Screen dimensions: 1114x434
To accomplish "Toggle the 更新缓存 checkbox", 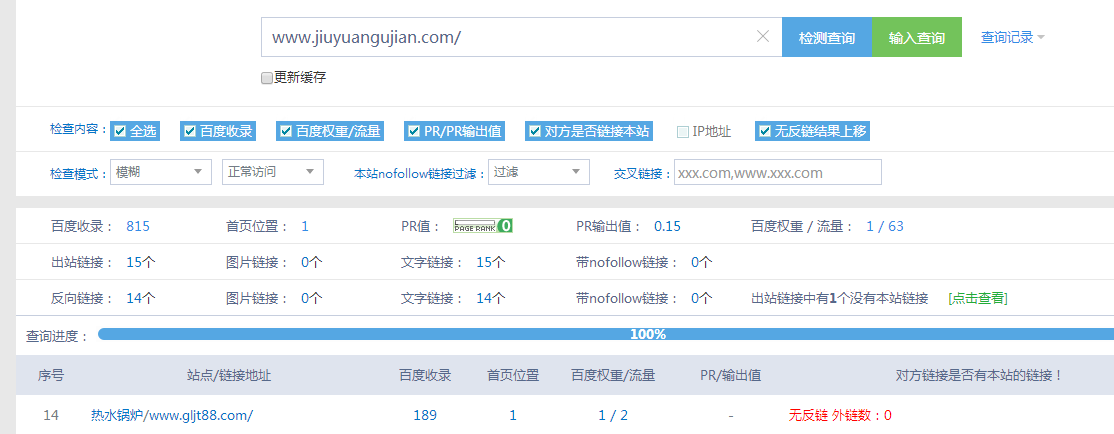I will pyautogui.click(x=267, y=78).
